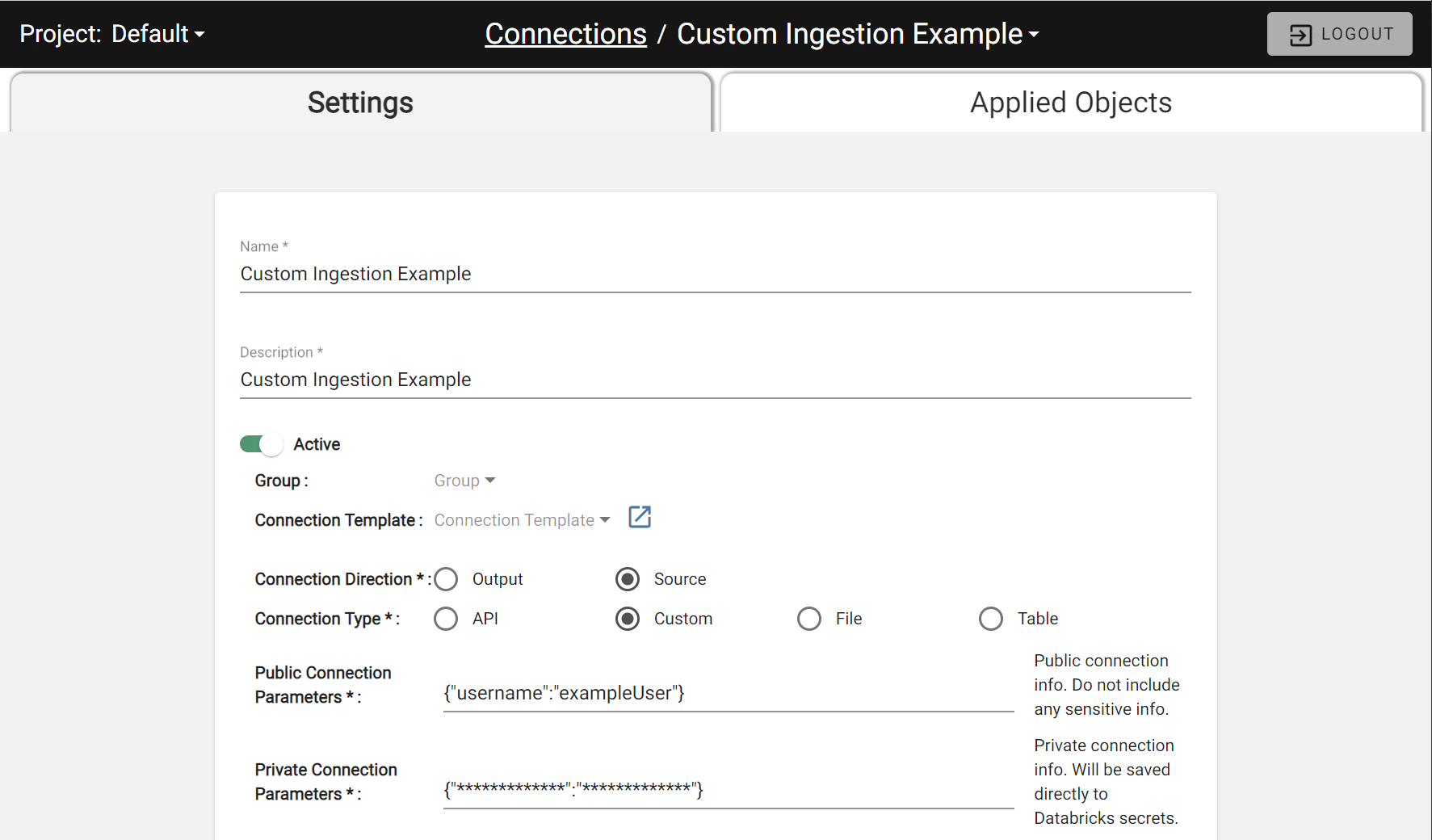Click into the Name input field

coord(716,275)
